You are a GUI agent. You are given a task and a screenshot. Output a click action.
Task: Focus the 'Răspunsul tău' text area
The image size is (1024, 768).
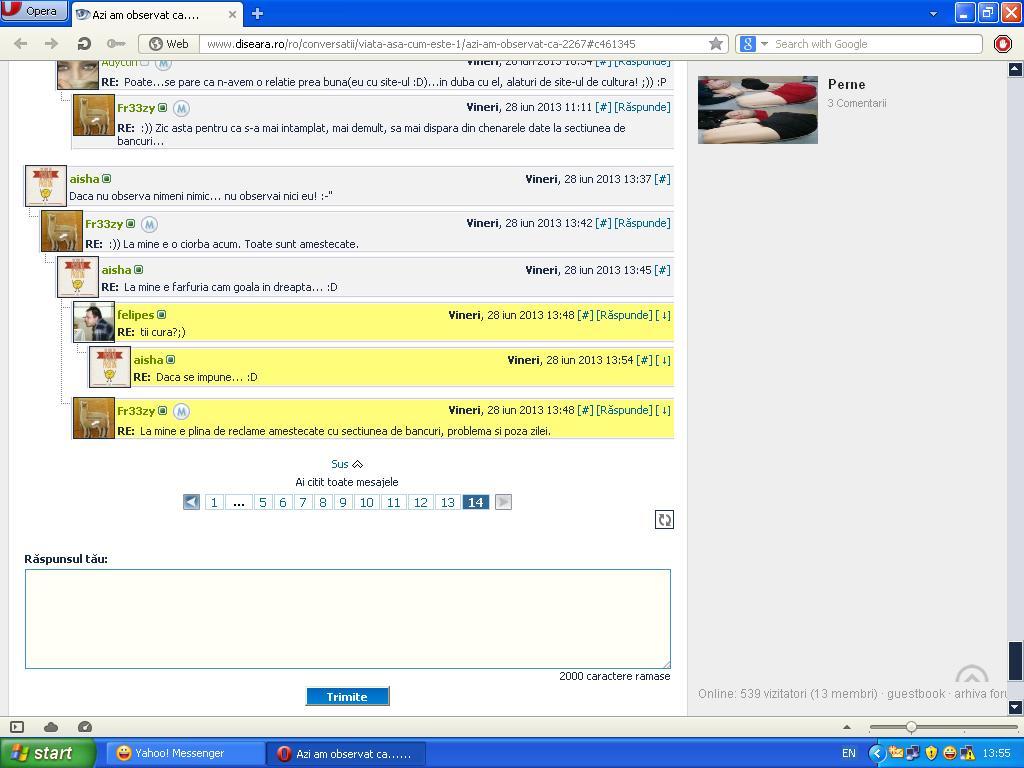(x=347, y=619)
